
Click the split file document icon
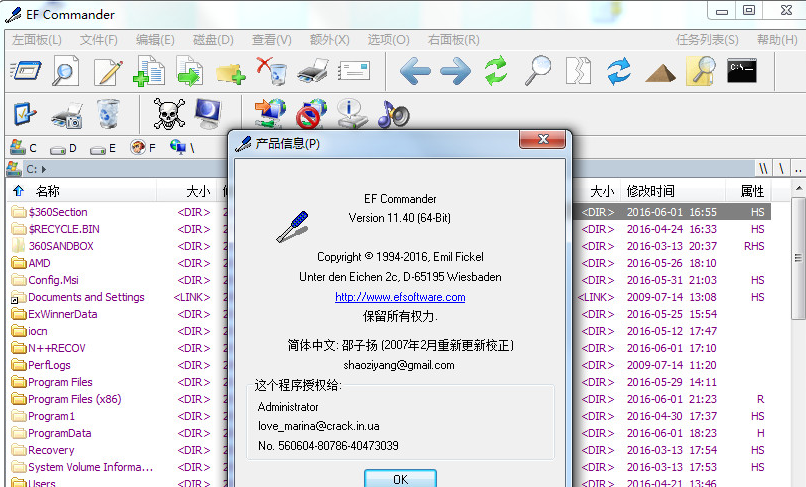tap(578, 71)
